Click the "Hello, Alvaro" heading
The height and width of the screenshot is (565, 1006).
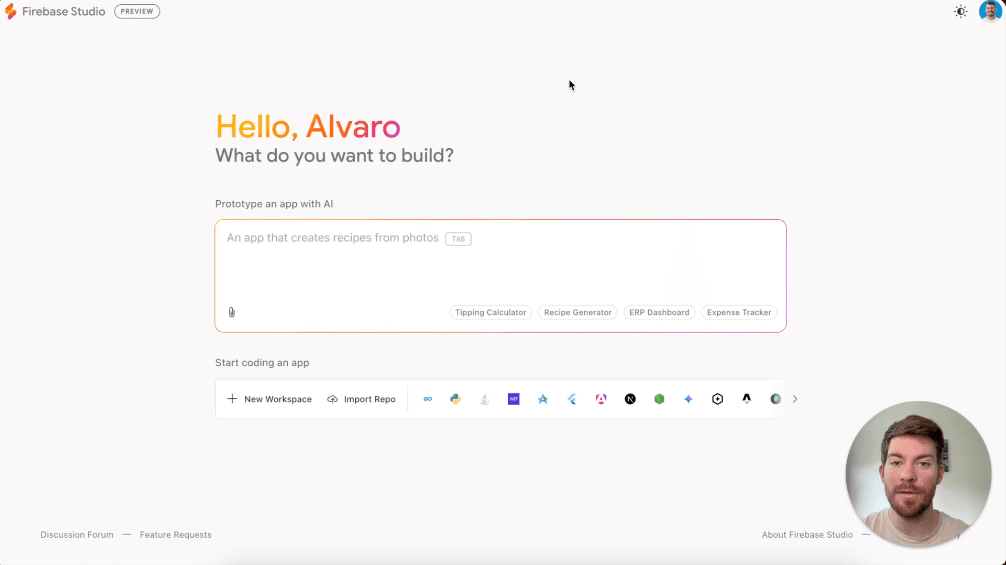coord(308,126)
